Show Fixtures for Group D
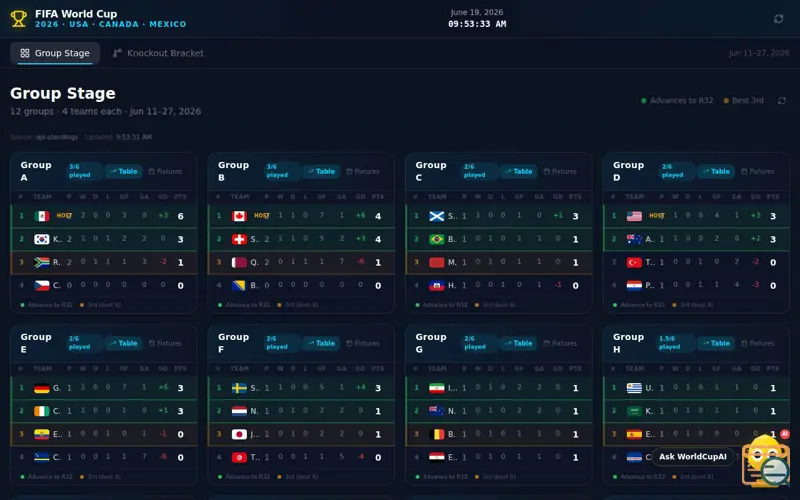This screenshot has width=800, height=500. pyautogui.click(x=758, y=171)
